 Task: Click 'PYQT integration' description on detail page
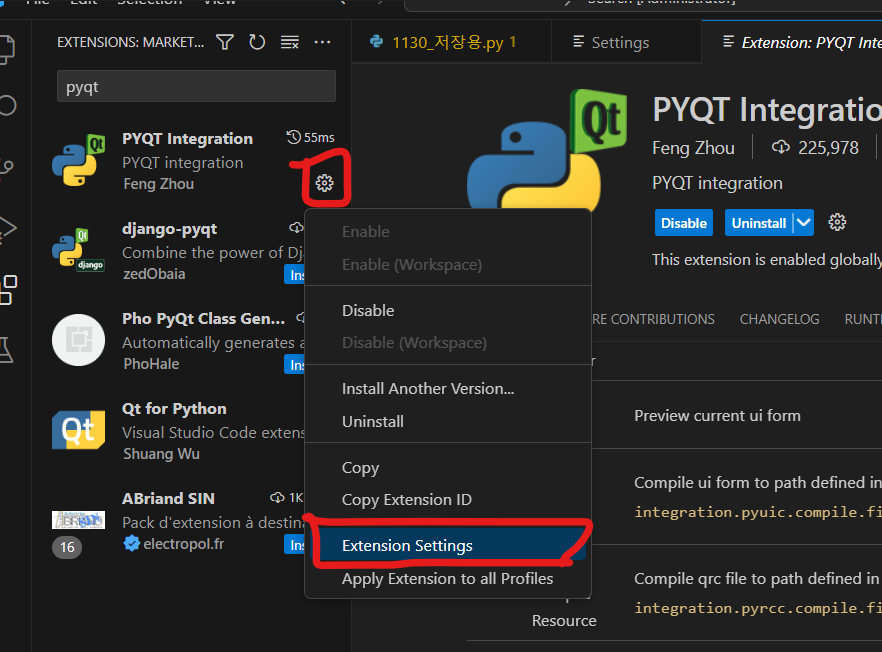click(x=717, y=183)
